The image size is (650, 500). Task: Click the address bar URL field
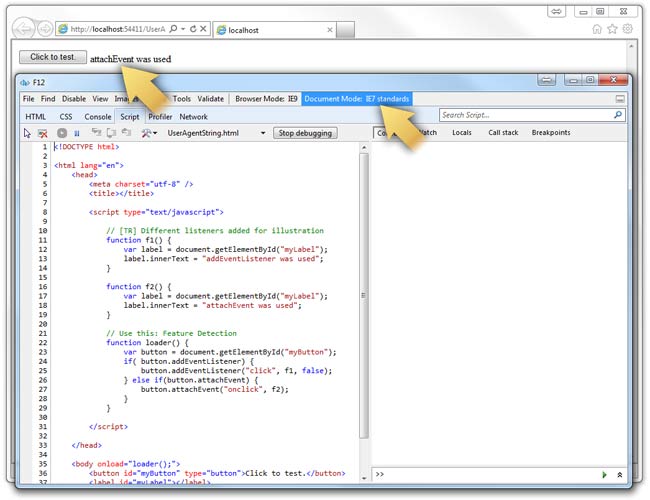(118, 29)
